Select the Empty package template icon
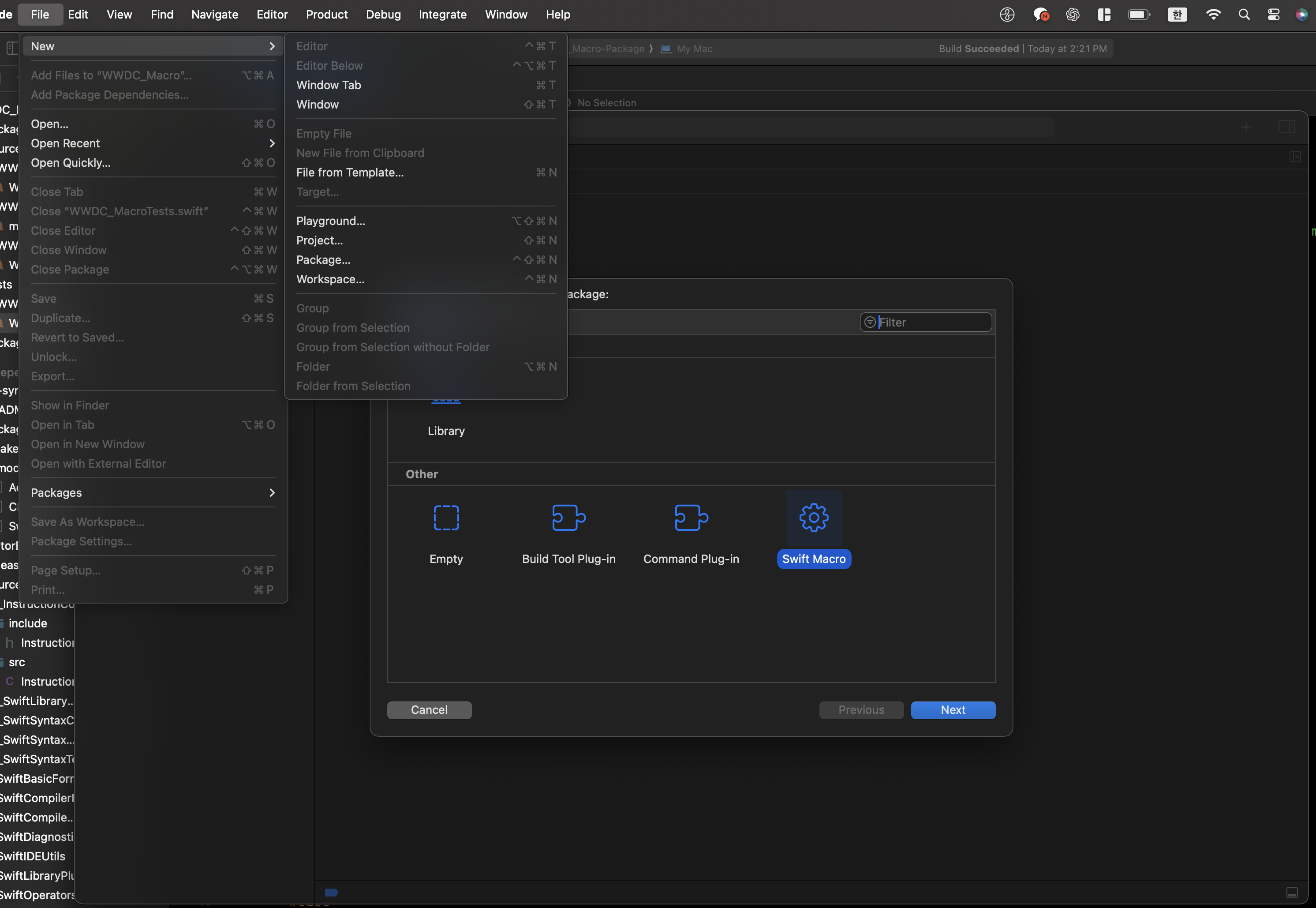The image size is (1316, 908). pyautogui.click(x=446, y=518)
